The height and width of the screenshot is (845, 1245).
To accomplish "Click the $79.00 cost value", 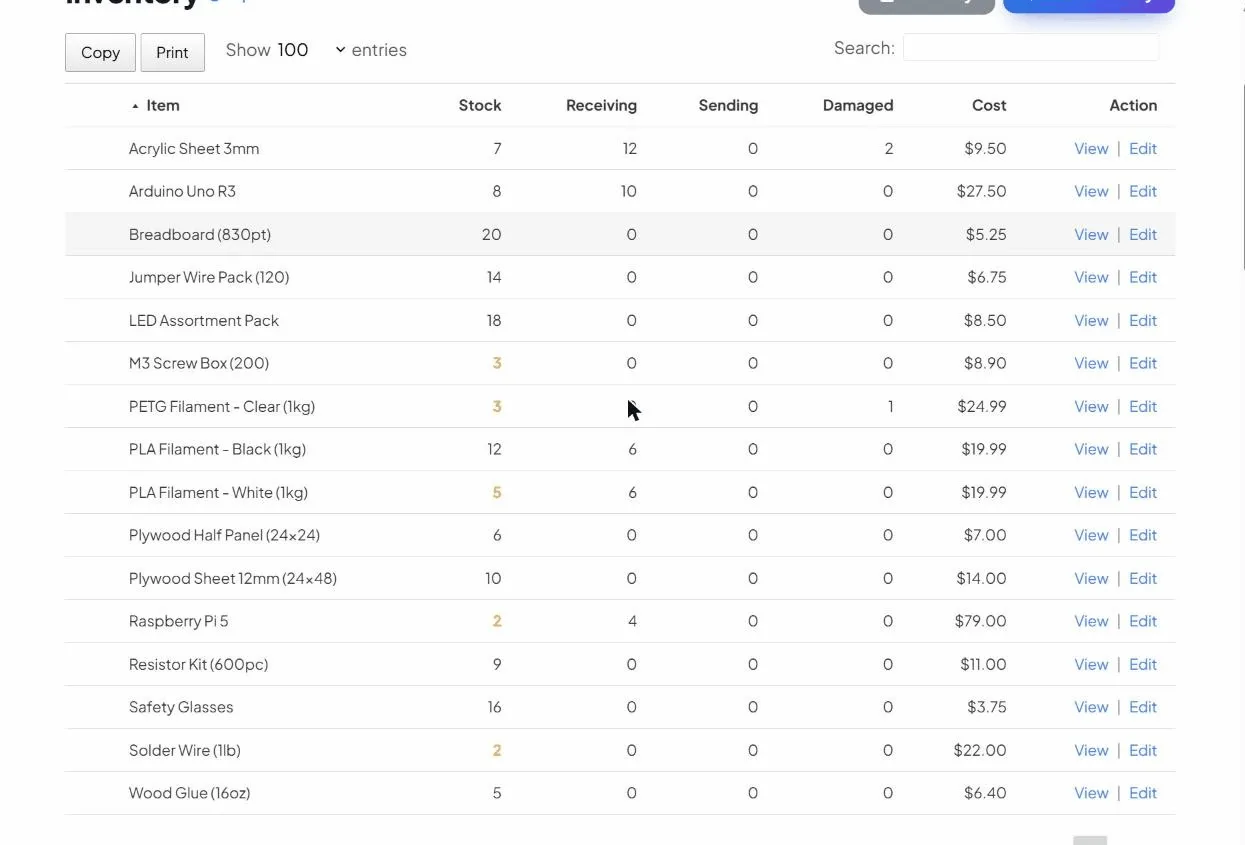I will pos(981,621).
